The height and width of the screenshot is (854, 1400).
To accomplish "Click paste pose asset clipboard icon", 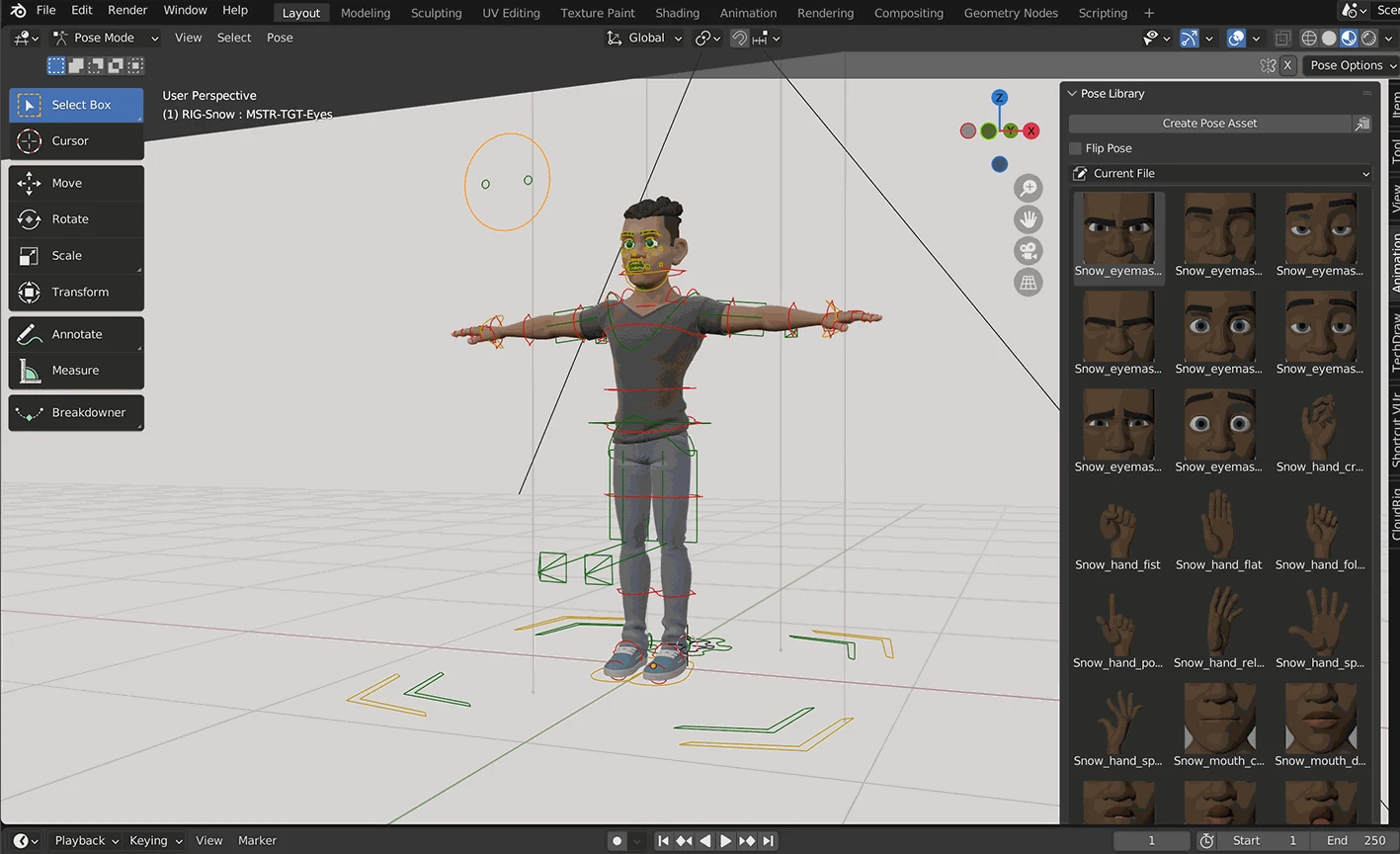I will click(1362, 124).
